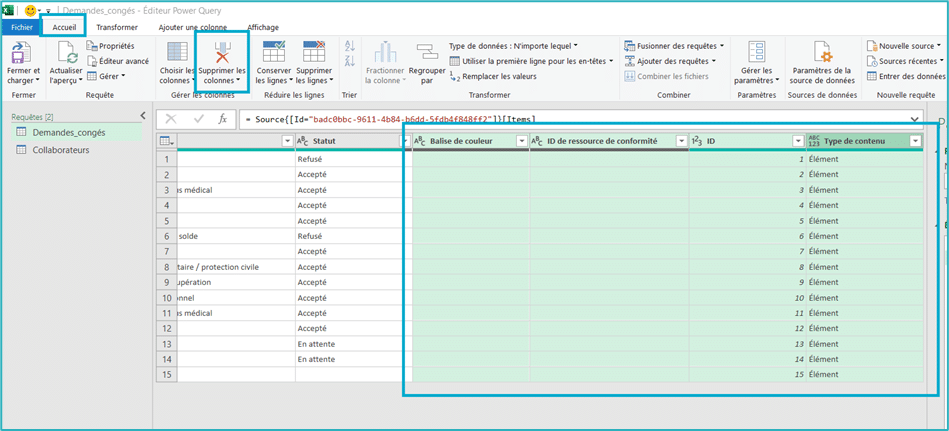949x431 pixels.
Task: Open Sources récentes dropdown
Action: tap(905, 61)
